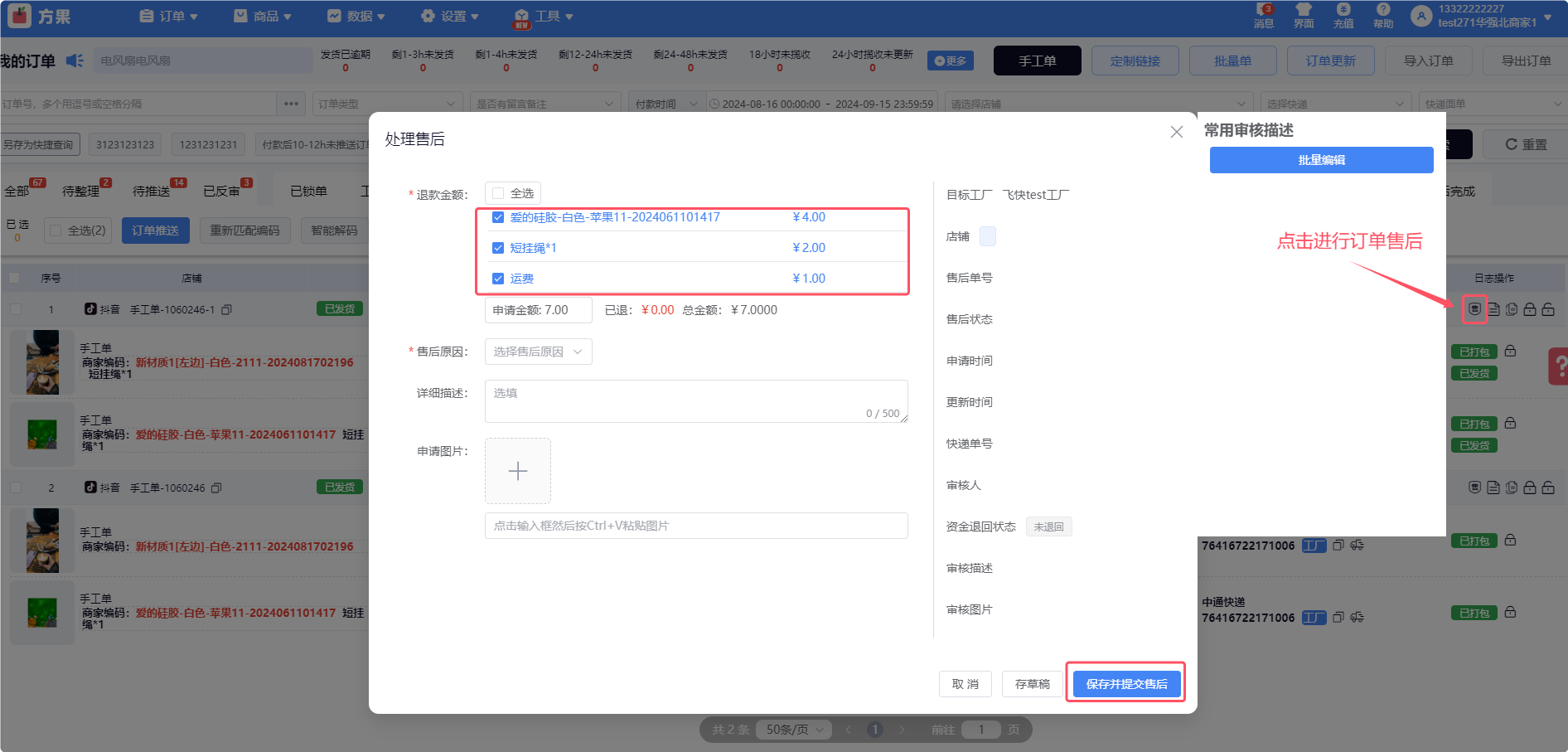Screen dimensions: 1568x752
Task: Click the 保存并提交售后 button
Action: (1126, 684)
